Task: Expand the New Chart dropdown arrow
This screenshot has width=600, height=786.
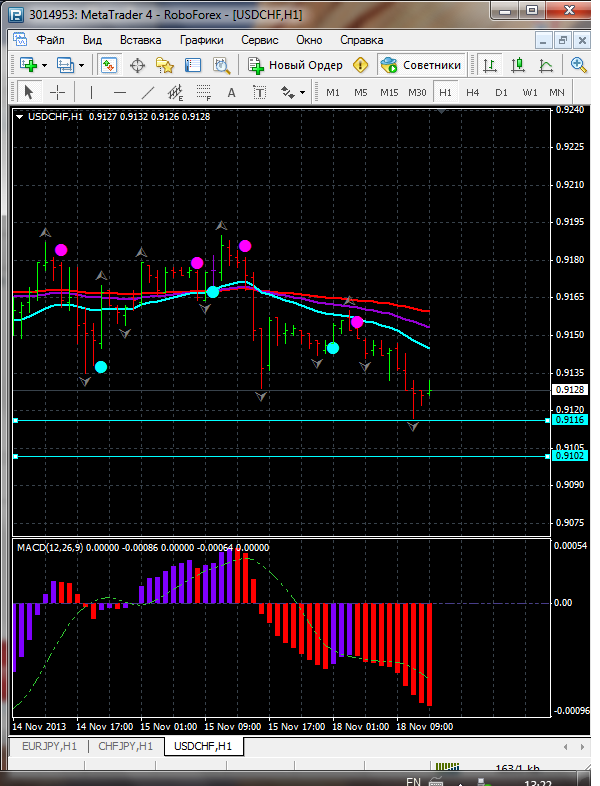Action: pyautogui.click(x=45, y=65)
